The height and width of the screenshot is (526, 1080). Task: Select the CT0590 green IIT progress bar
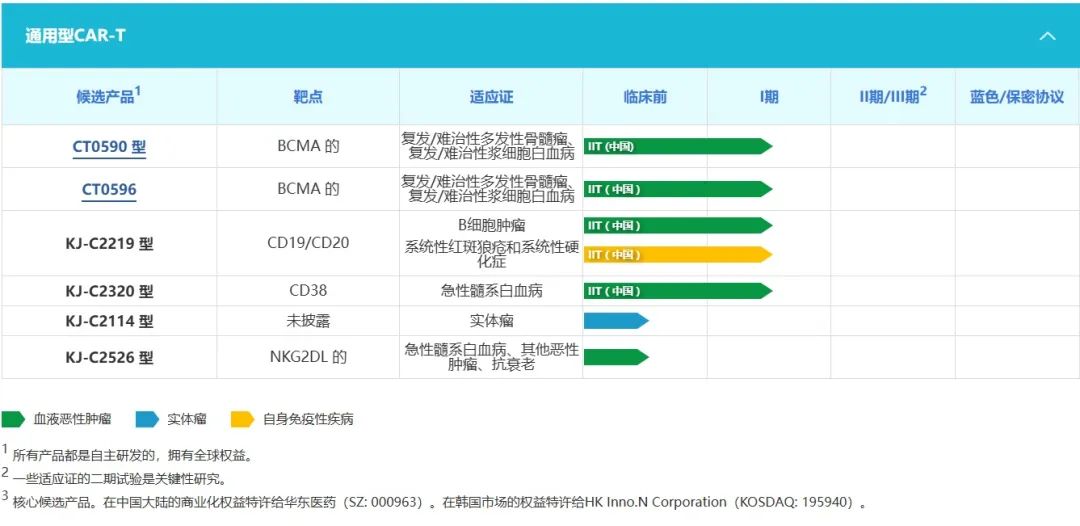[677, 146]
